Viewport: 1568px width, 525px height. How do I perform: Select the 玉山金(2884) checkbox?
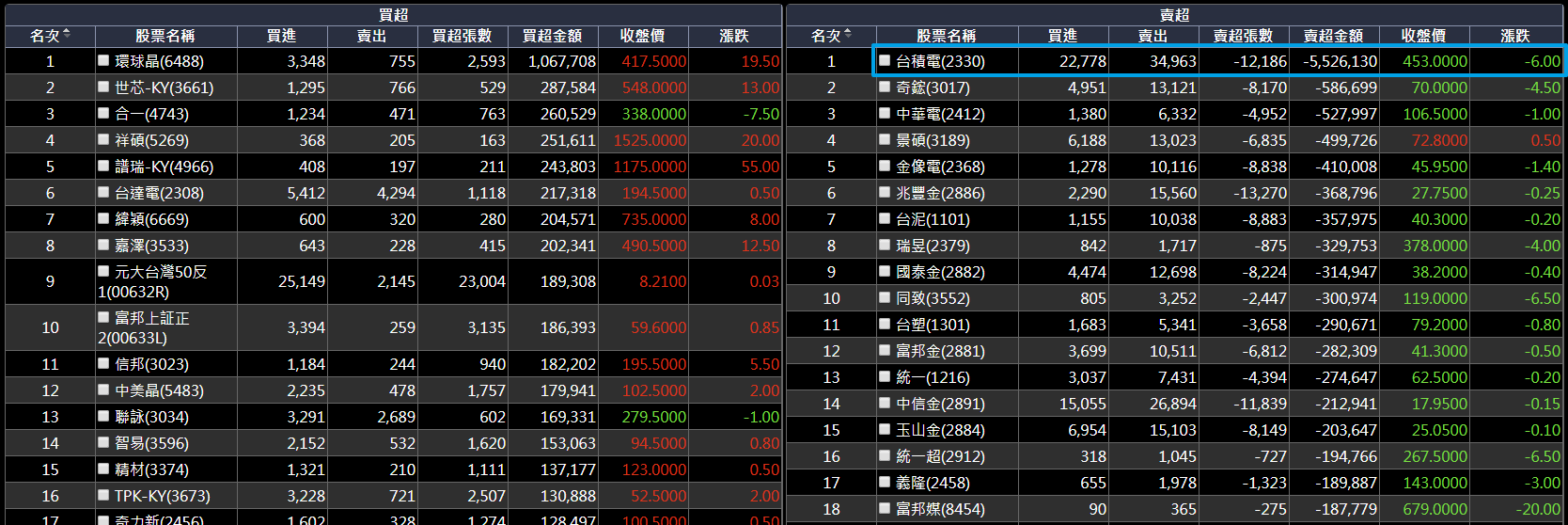point(885,429)
